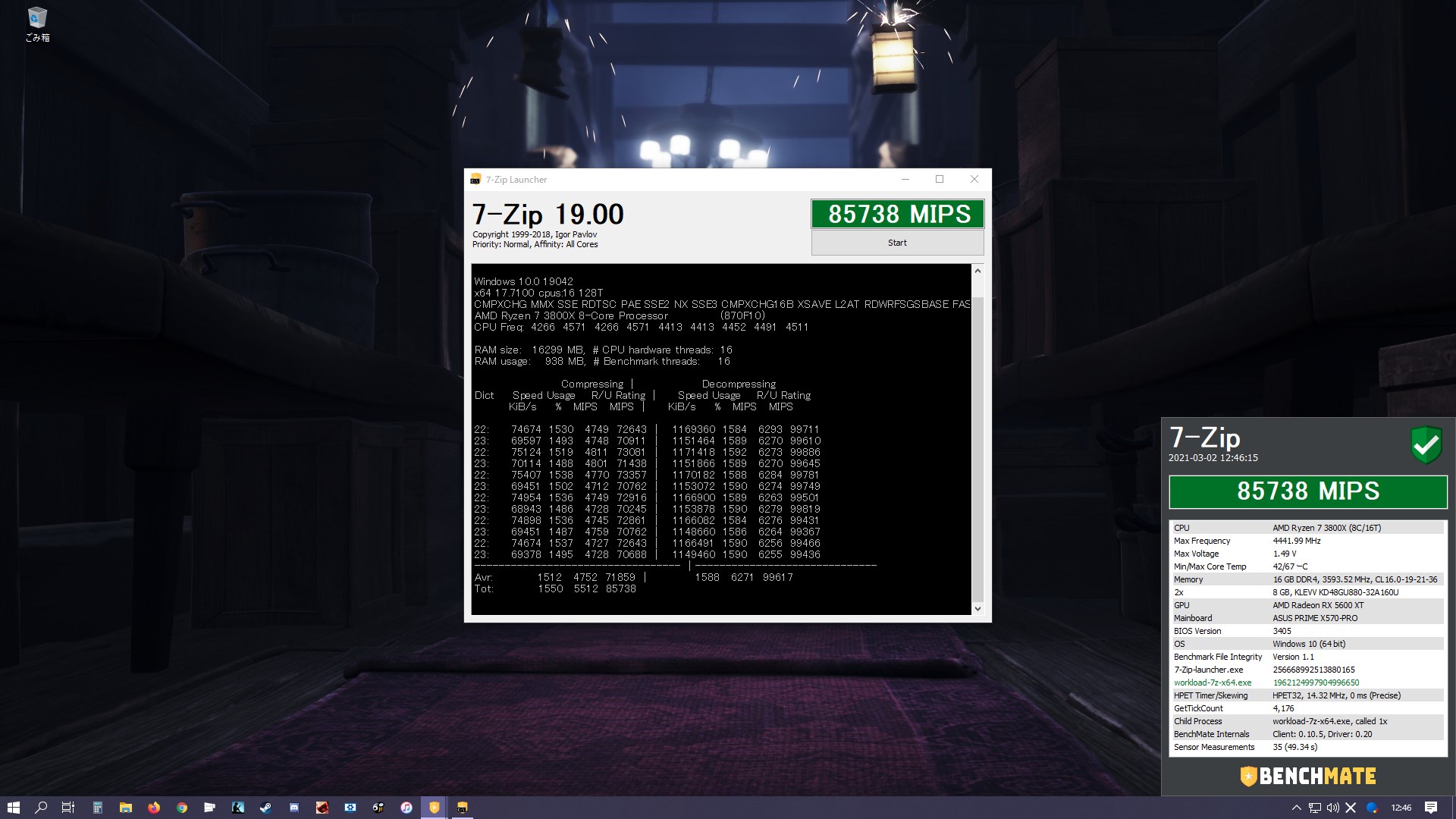The width and height of the screenshot is (1456, 819).
Task: Open the Recycle Bin desktop icon
Action: click(x=37, y=24)
